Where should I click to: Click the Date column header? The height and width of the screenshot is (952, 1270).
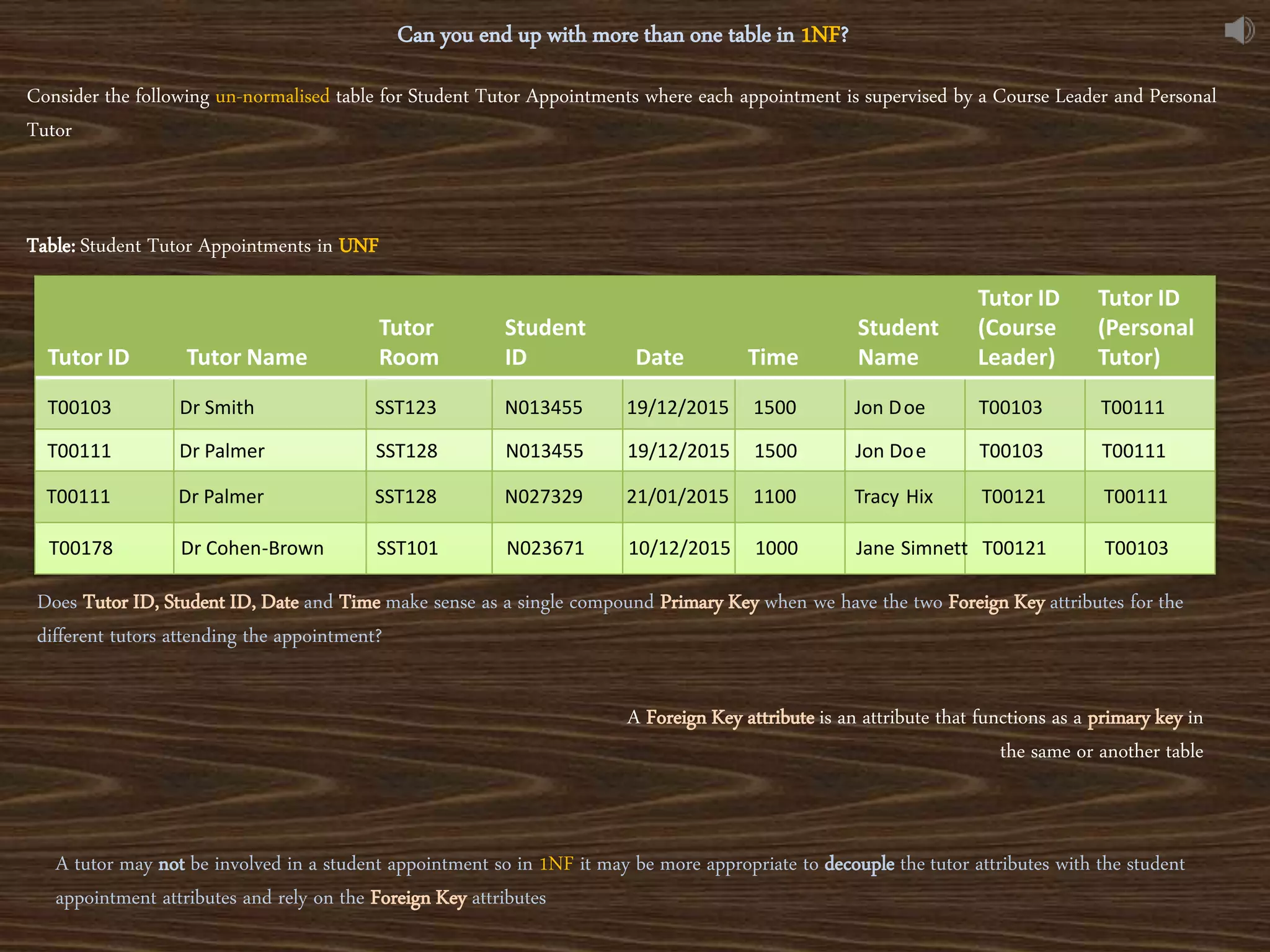(x=659, y=358)
